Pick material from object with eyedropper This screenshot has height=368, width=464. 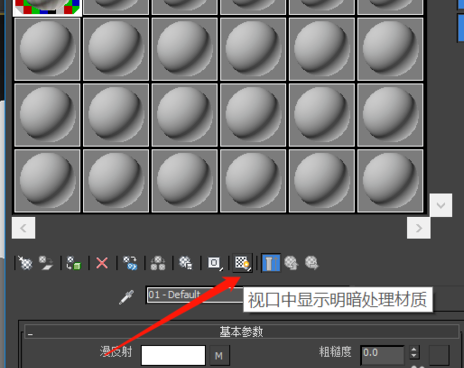pyautogui.click(x=127, y=297)
